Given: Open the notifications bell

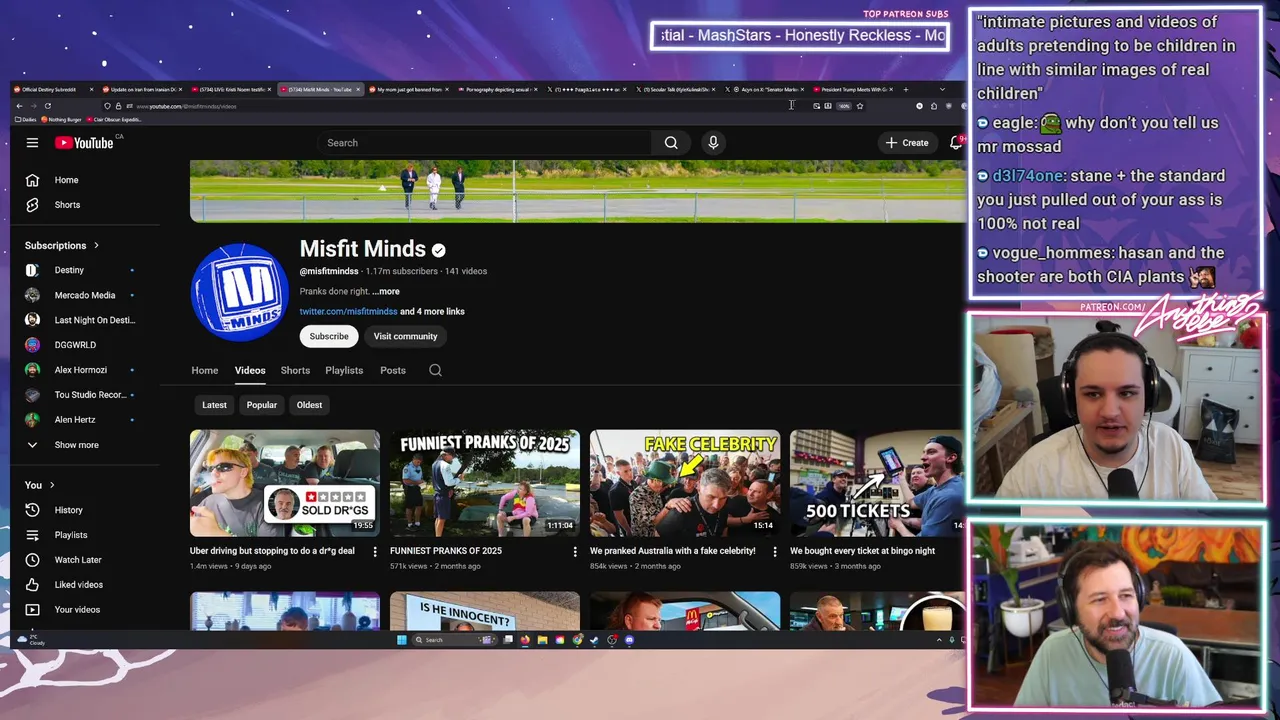Looking at the screenshot, I should pos(956,143).
